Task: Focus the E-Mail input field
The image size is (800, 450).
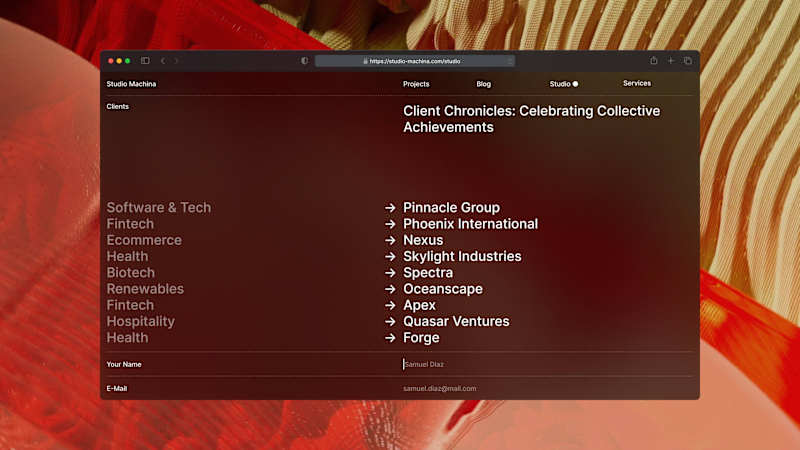Action: point(548,388)
